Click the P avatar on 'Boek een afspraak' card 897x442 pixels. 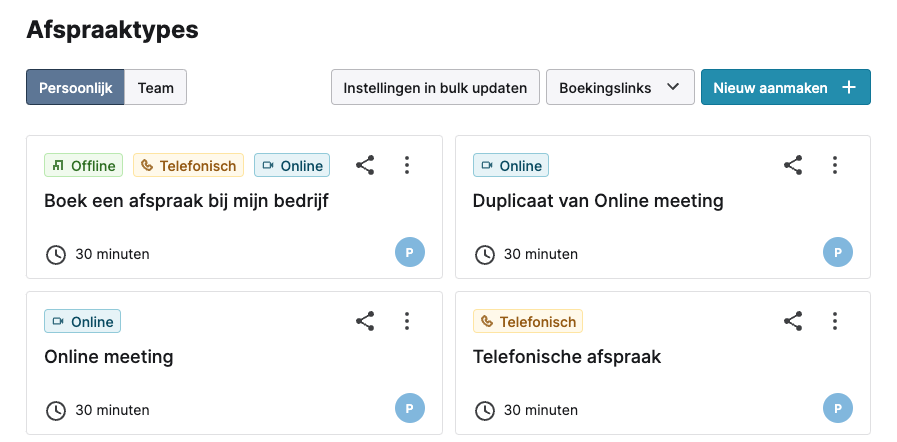[410, 252]
